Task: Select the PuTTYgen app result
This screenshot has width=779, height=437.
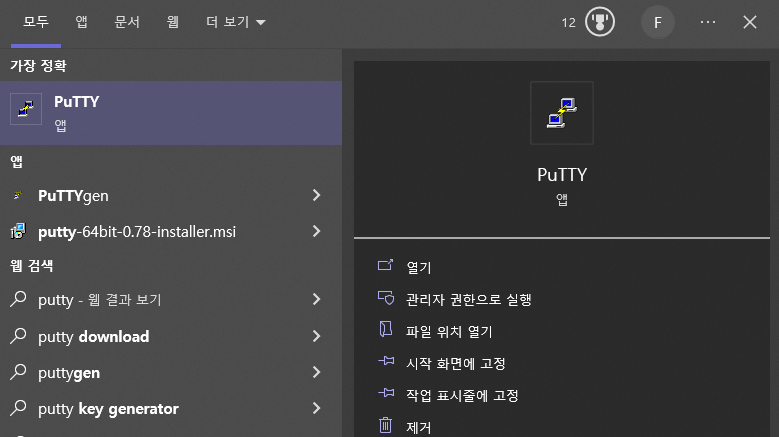Action: pos(171,196)
